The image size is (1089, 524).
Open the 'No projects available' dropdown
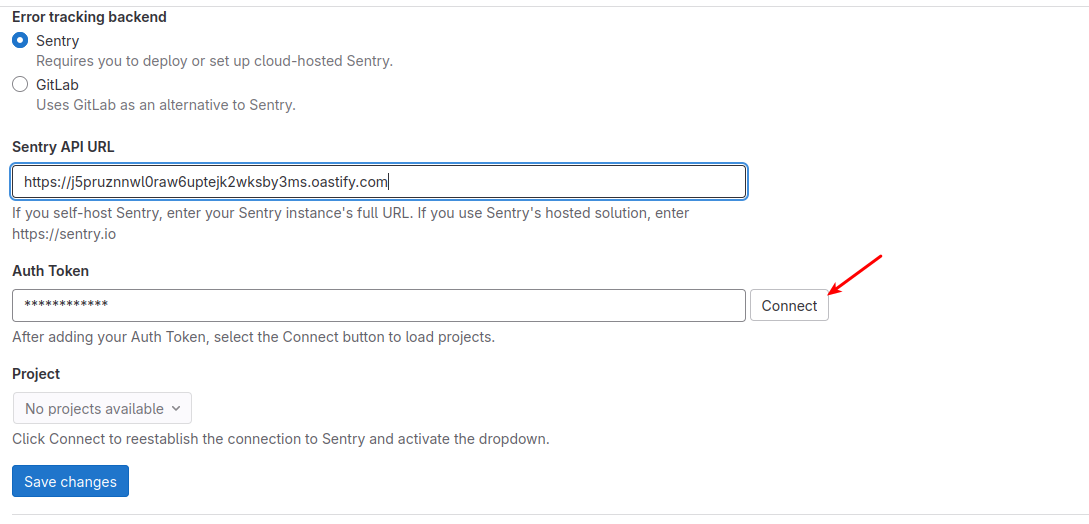click(x=102, y=408)
